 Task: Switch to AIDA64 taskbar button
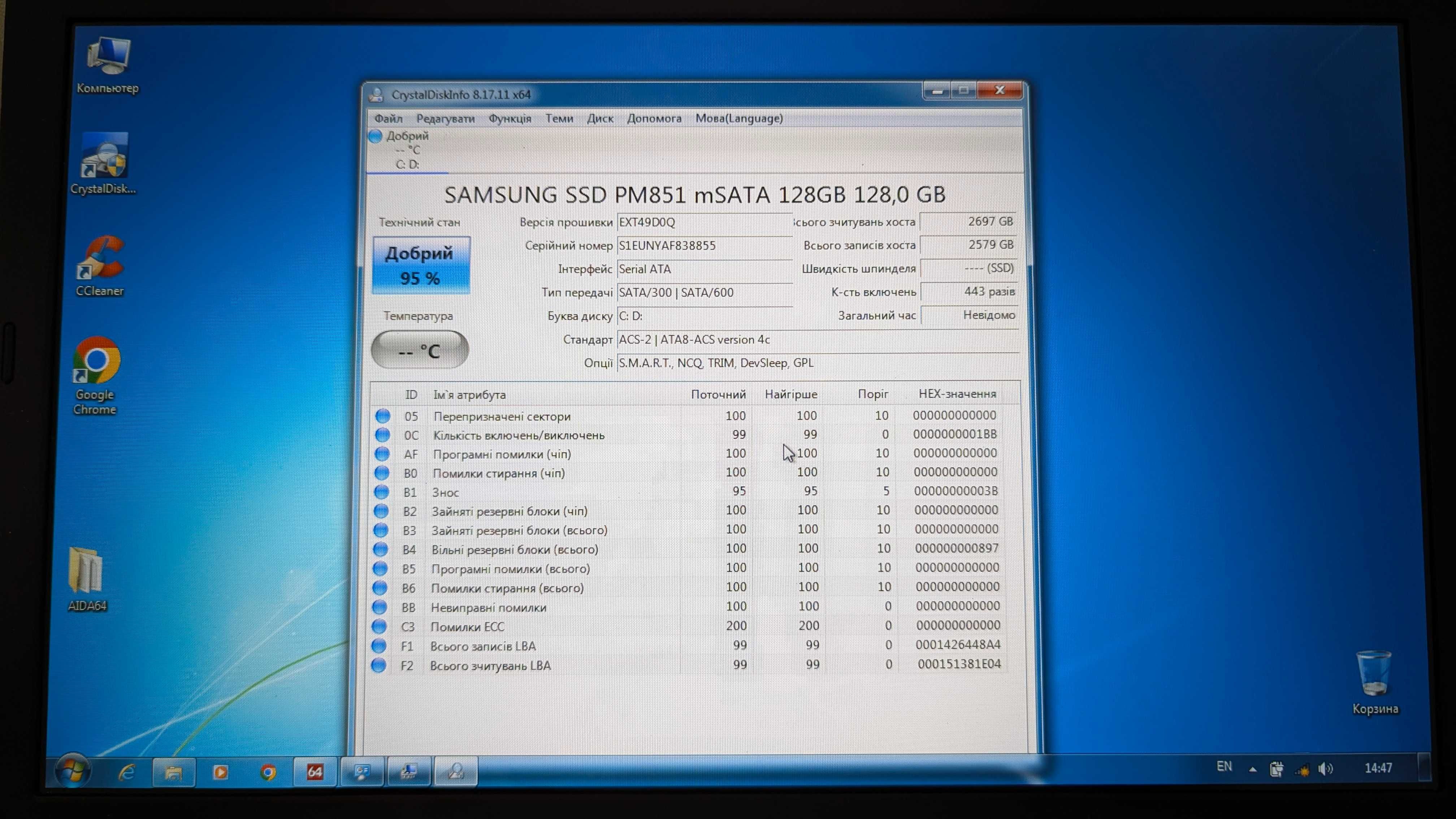[x=315, y=772]
